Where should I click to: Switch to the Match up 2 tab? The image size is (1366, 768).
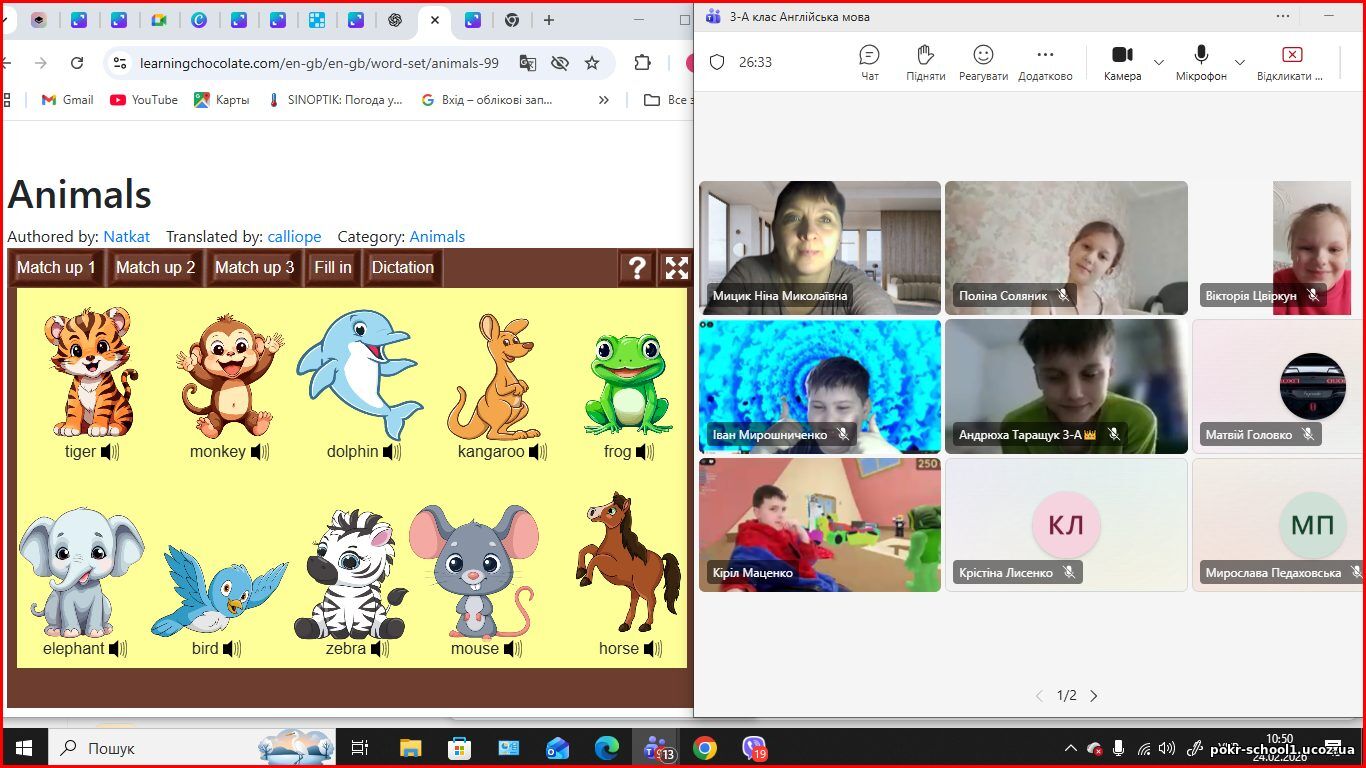155,268
